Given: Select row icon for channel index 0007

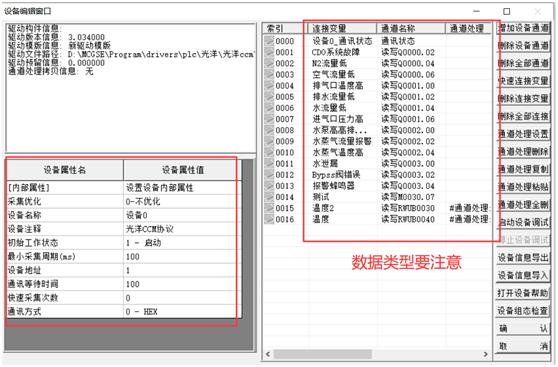Looking at the screenshot, I should pos(269,119).
